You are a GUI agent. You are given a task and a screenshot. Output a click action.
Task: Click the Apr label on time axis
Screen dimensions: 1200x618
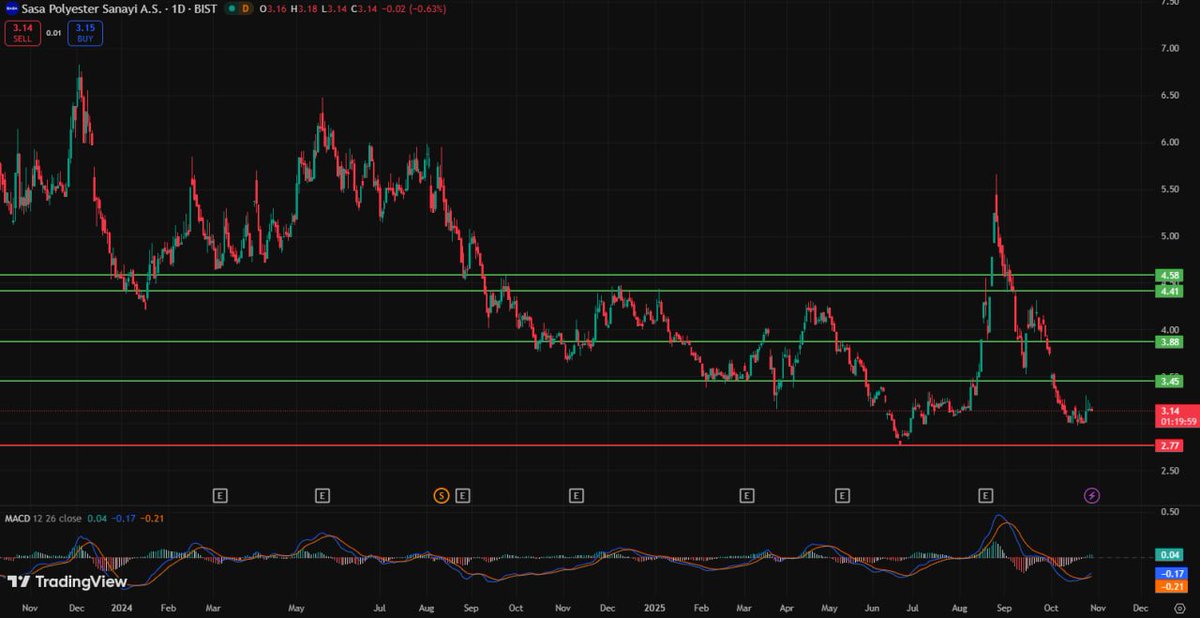point(785,607)
